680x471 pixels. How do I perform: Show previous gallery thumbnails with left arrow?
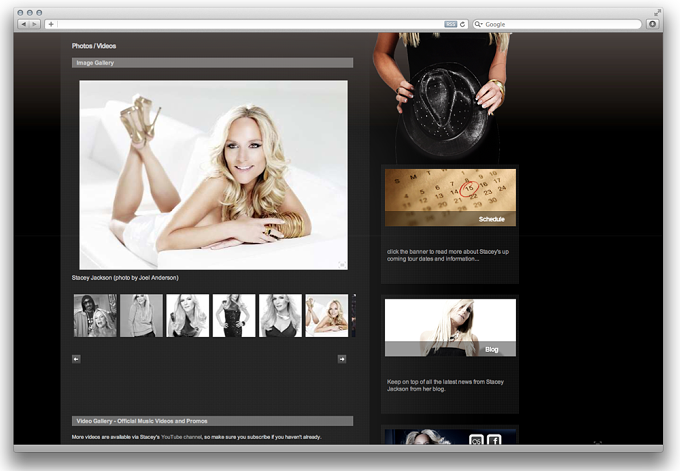76,359
